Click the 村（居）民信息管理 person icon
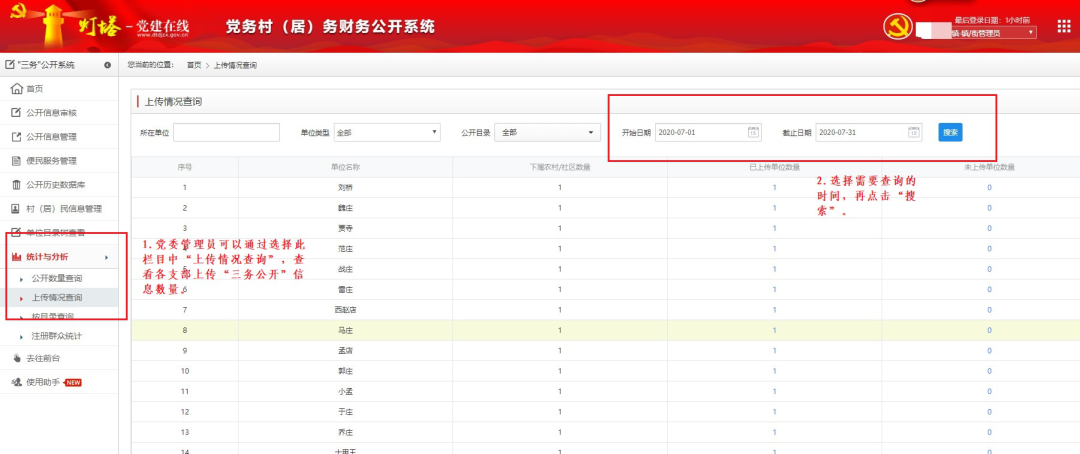The image size is (1080, 454). (x=16, y=209)
